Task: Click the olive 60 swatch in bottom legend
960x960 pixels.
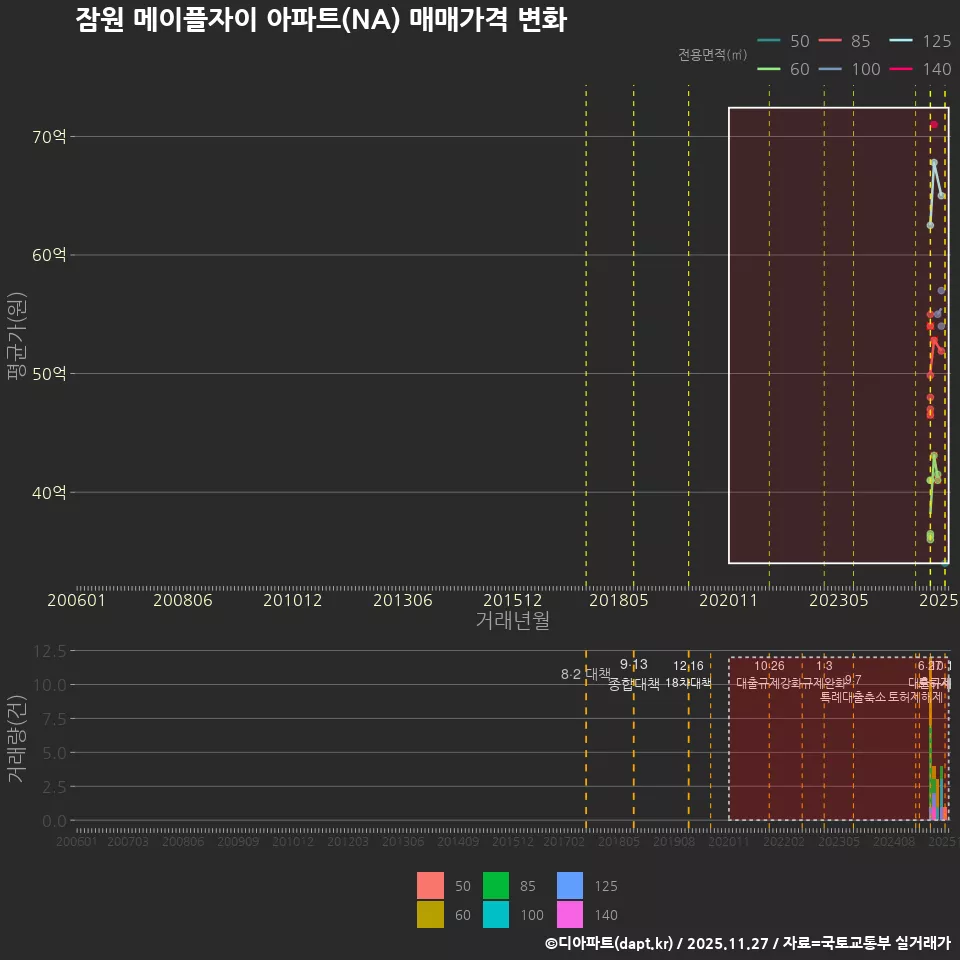Action: [430, 915]
